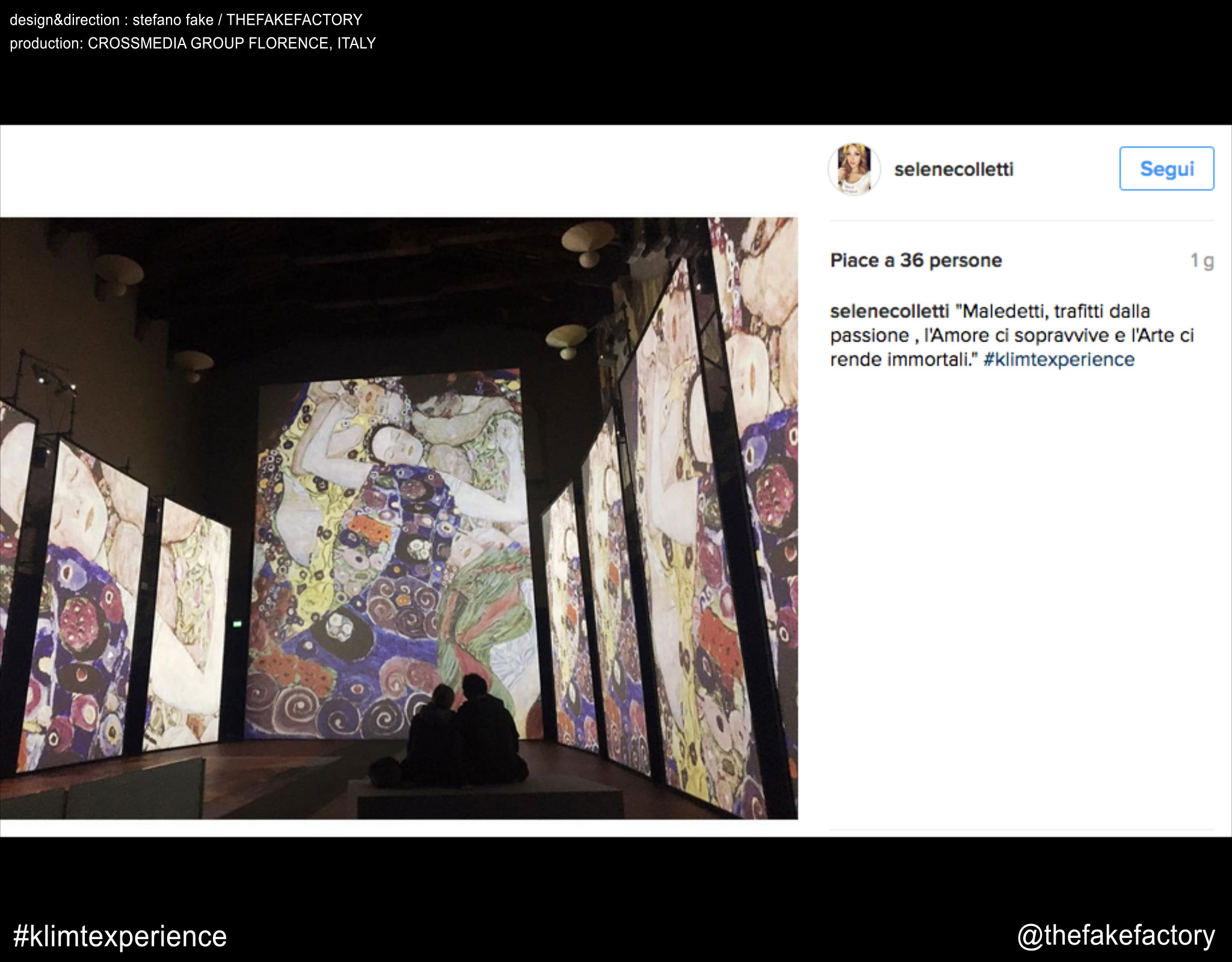The width and height of the screenshot is (1232, 962).
Task: Click the '1 g' post timestamp
Action: click(x=1202, y=261)
